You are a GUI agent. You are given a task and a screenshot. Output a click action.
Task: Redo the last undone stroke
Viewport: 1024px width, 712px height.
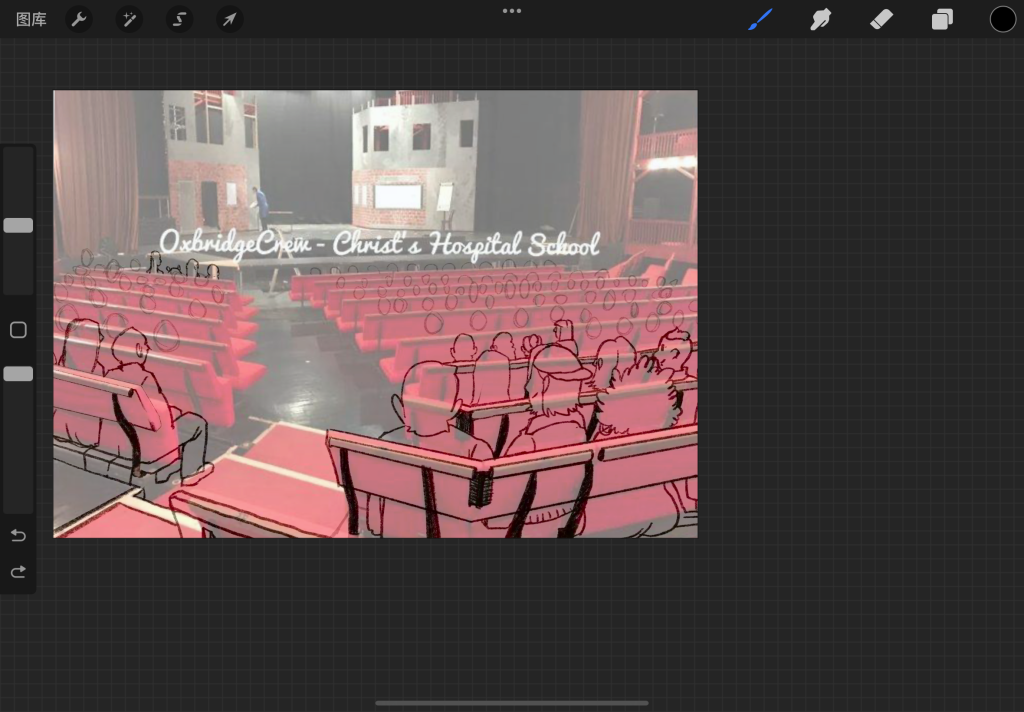click(18, 572)
